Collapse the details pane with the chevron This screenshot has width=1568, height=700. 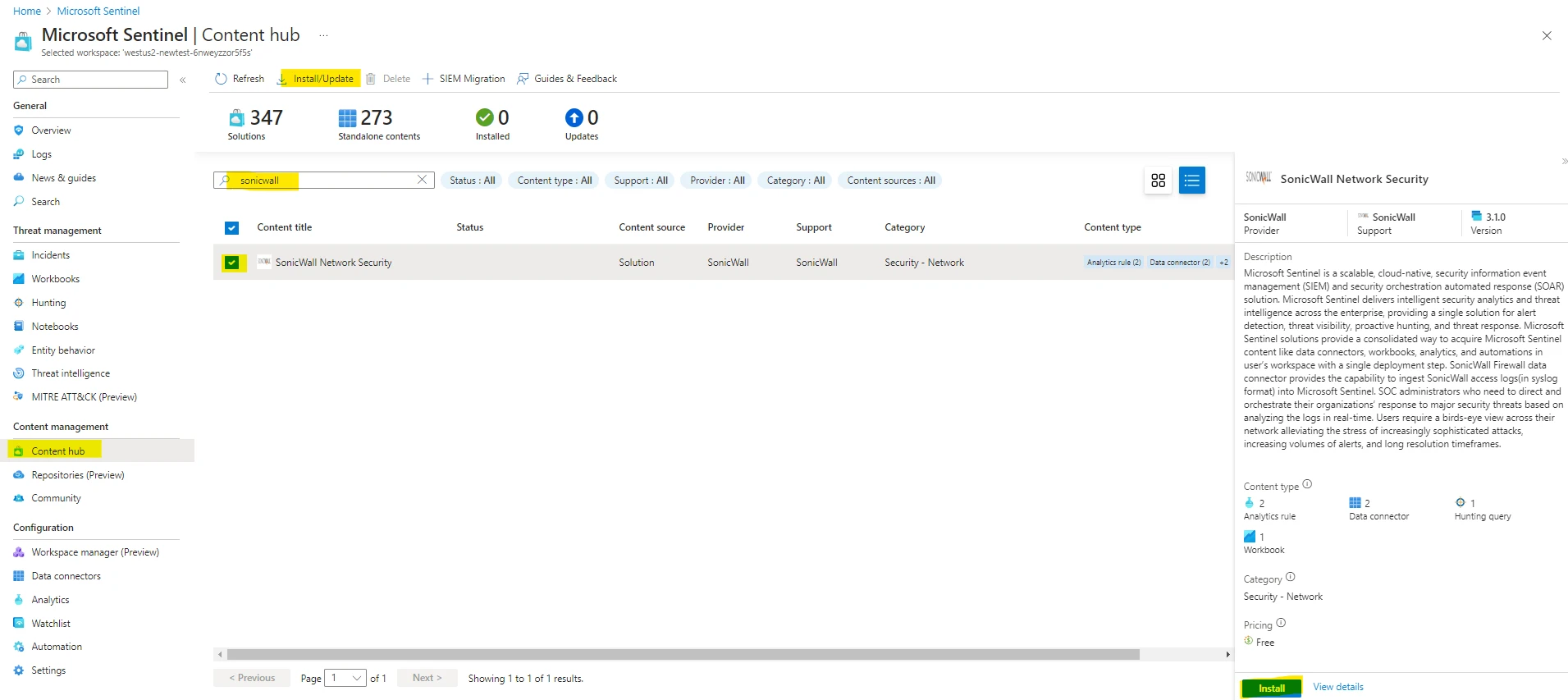[1564, 162]
